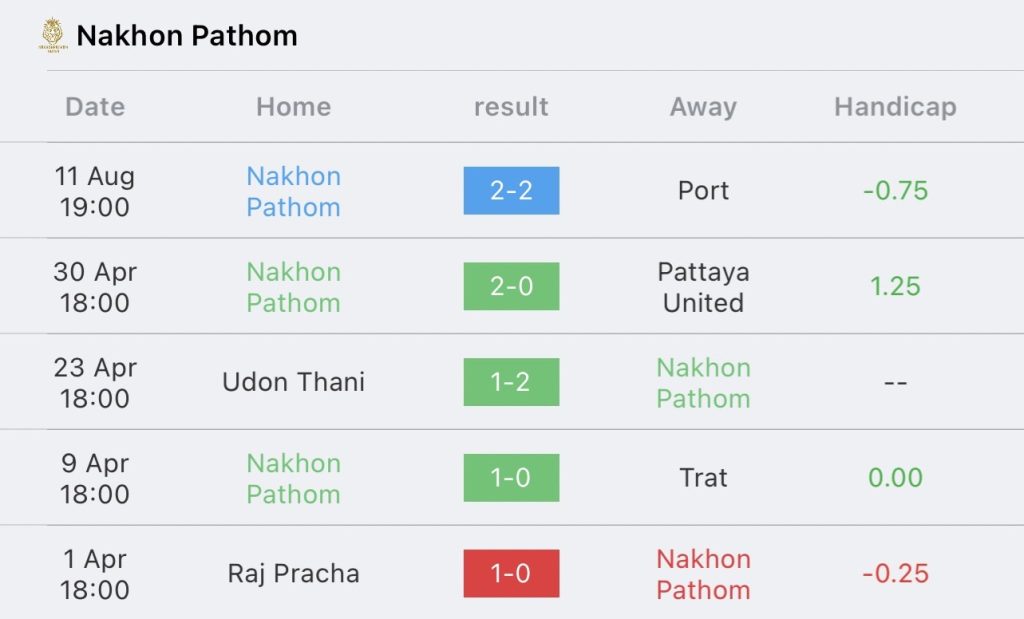
Task: Select the Date column header
Action: pyautogui.click(x=95, y=106)
